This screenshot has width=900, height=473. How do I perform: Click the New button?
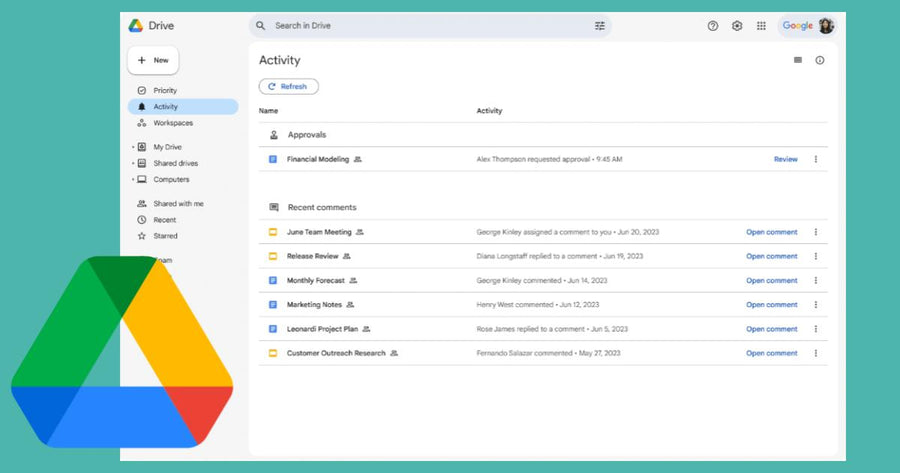tap(153, 60)
